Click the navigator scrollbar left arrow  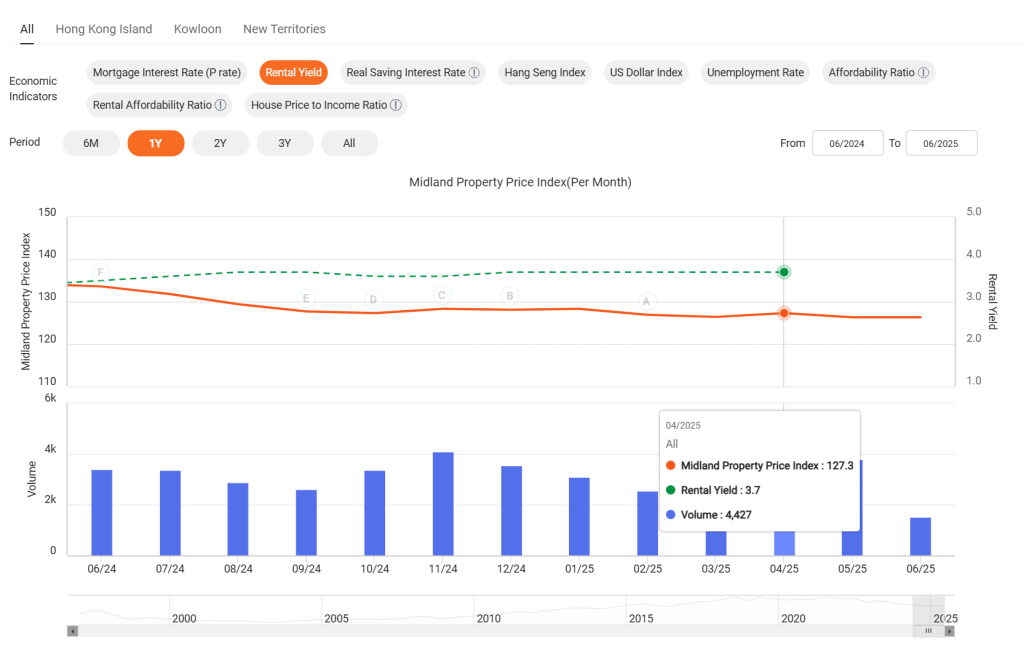(x=72, y=631)
